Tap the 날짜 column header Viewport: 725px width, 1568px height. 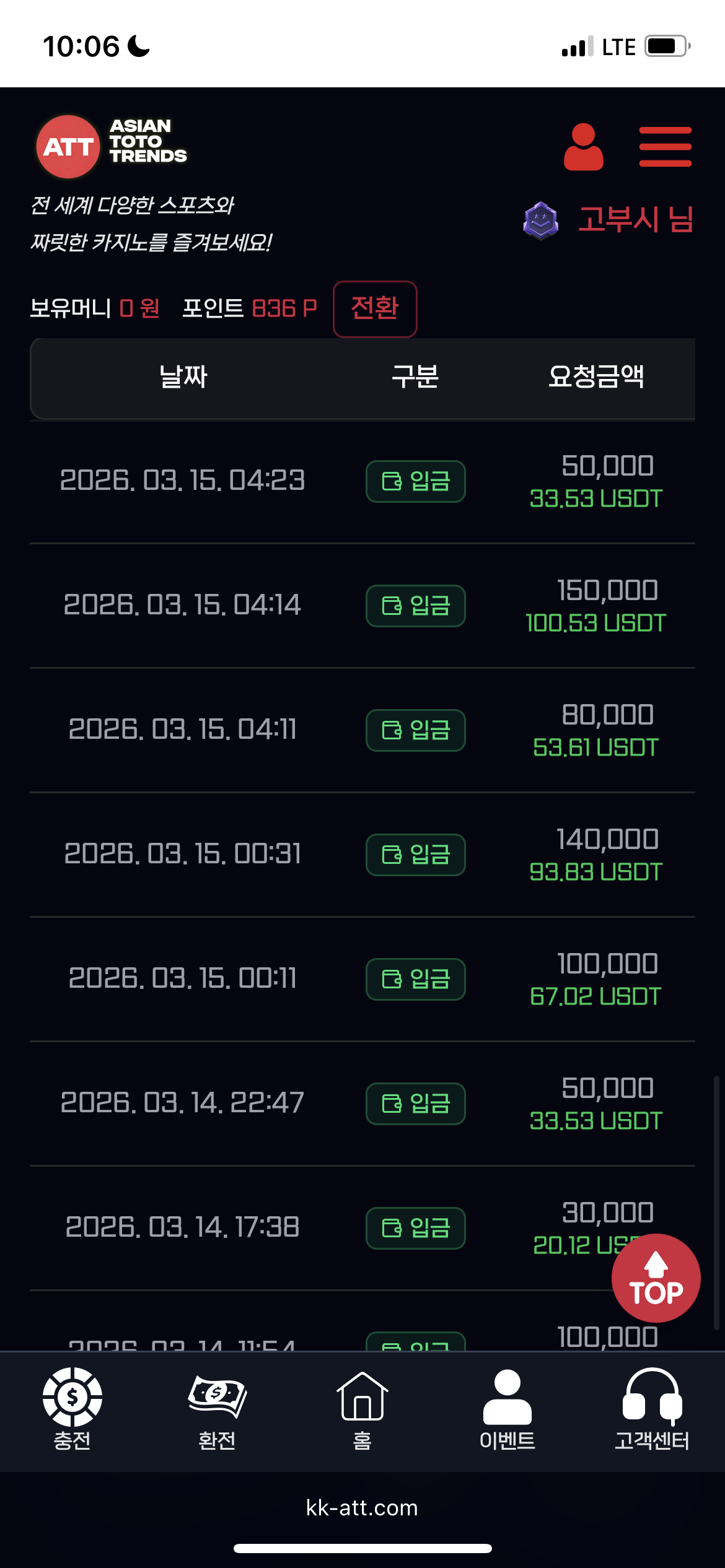tap(183, 377)
